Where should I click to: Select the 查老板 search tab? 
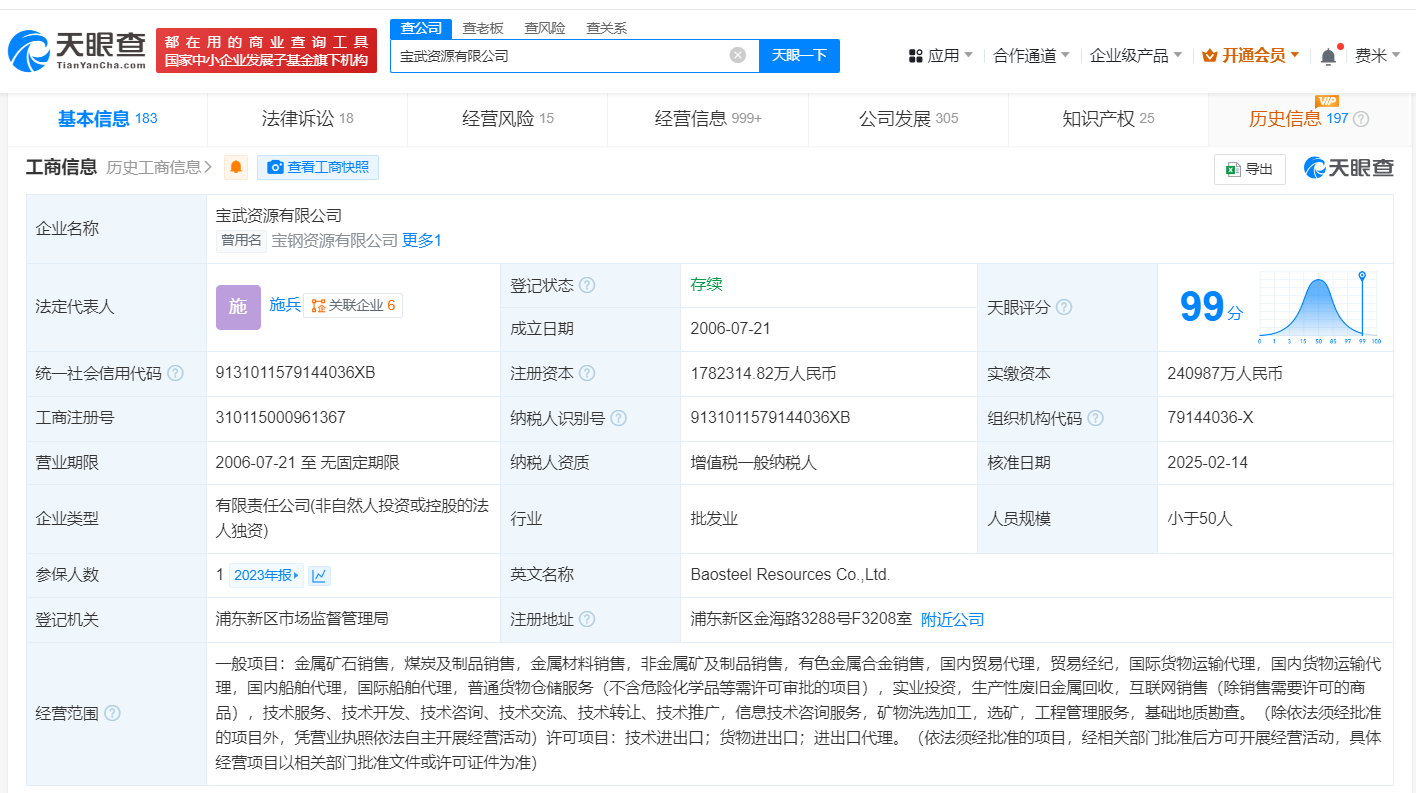482,28
